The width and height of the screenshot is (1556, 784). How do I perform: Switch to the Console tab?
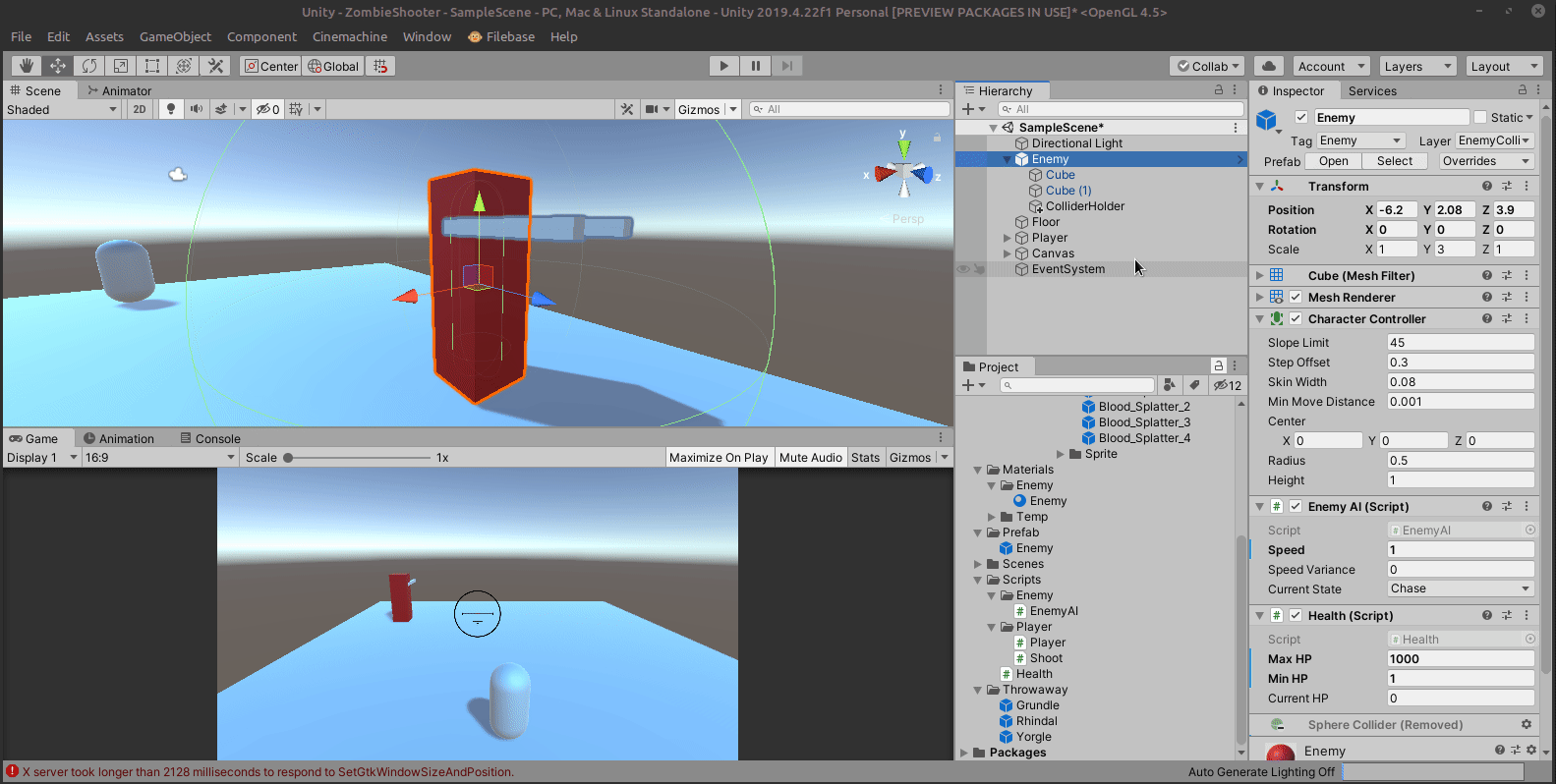[210, 438]
